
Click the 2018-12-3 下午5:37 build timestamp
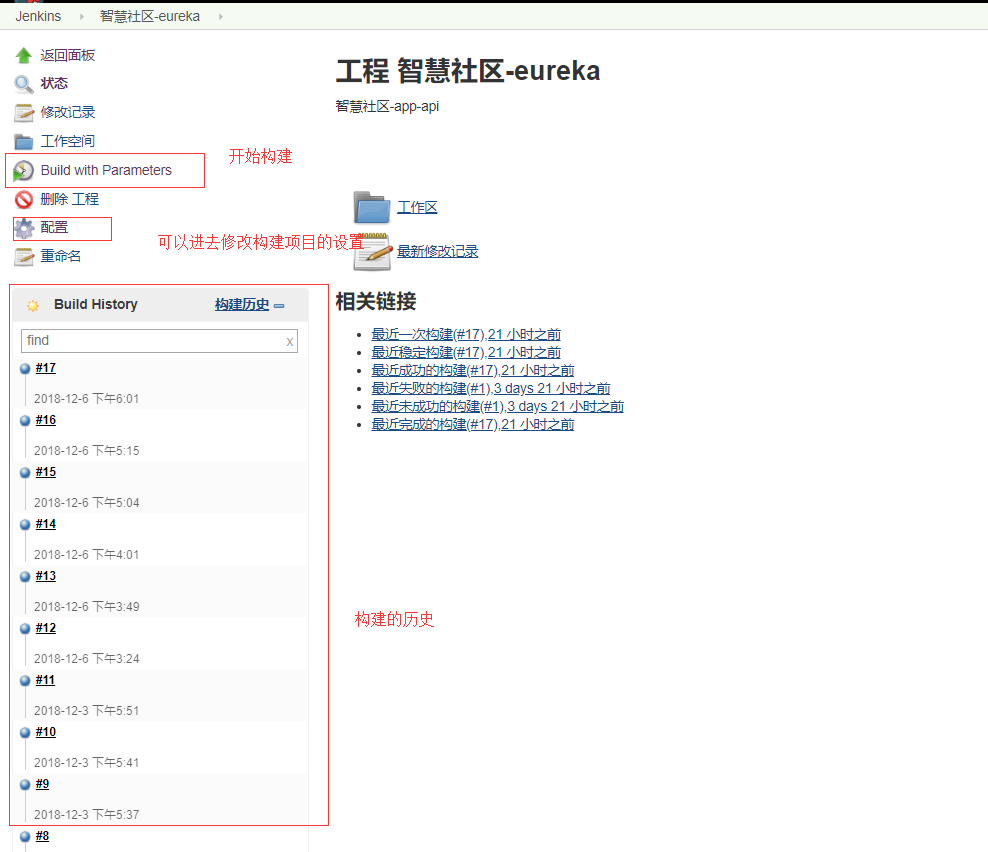pyautogui.click(x=86, y=814)
